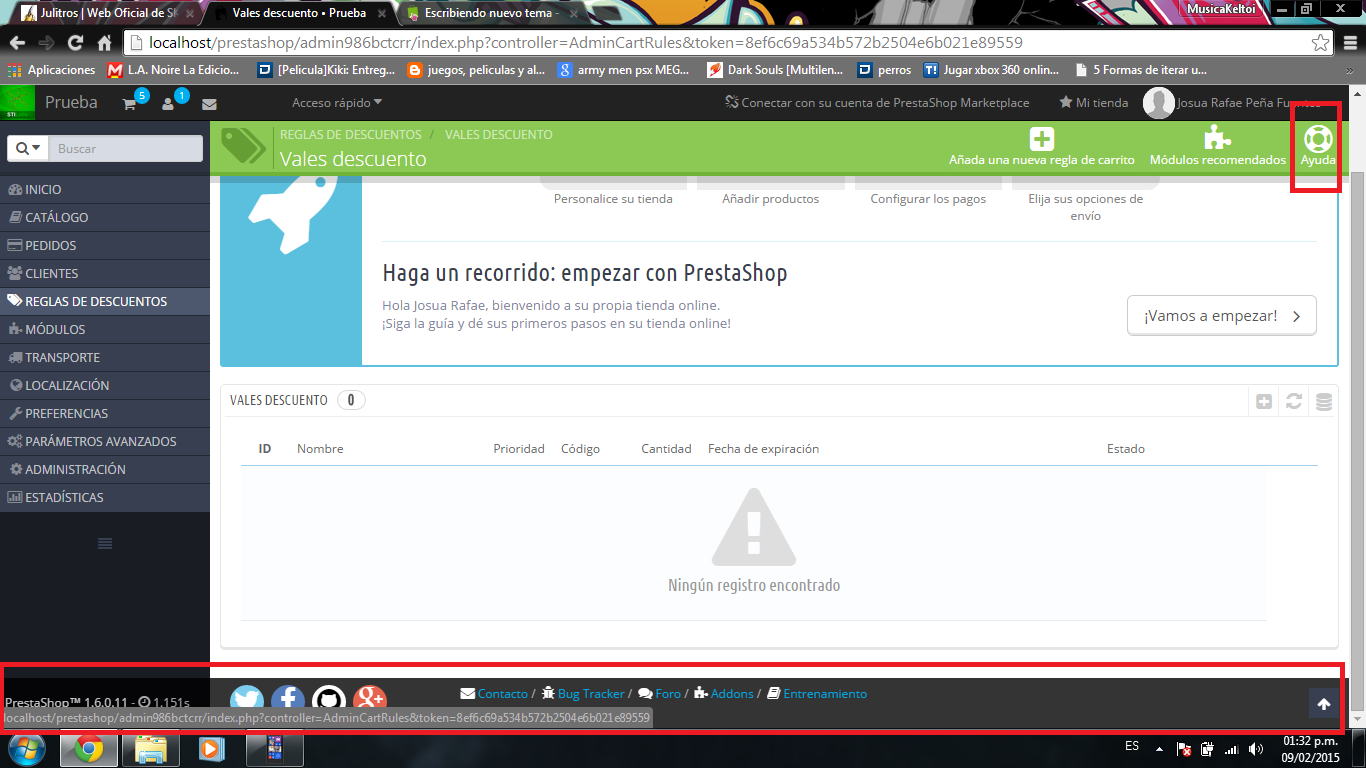Open LOCALIZACIÓN menu in sidebar
This screenshot has height=768, width=1366.
coord(105,385)
